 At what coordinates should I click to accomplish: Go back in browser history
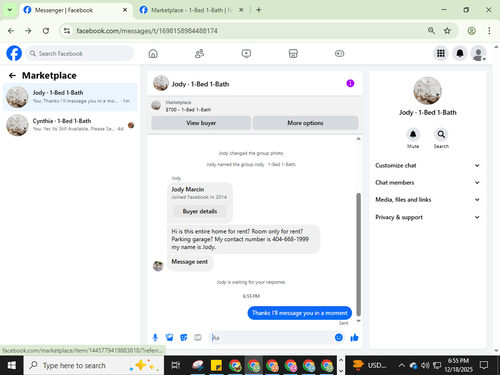click(x=11, y=31)
